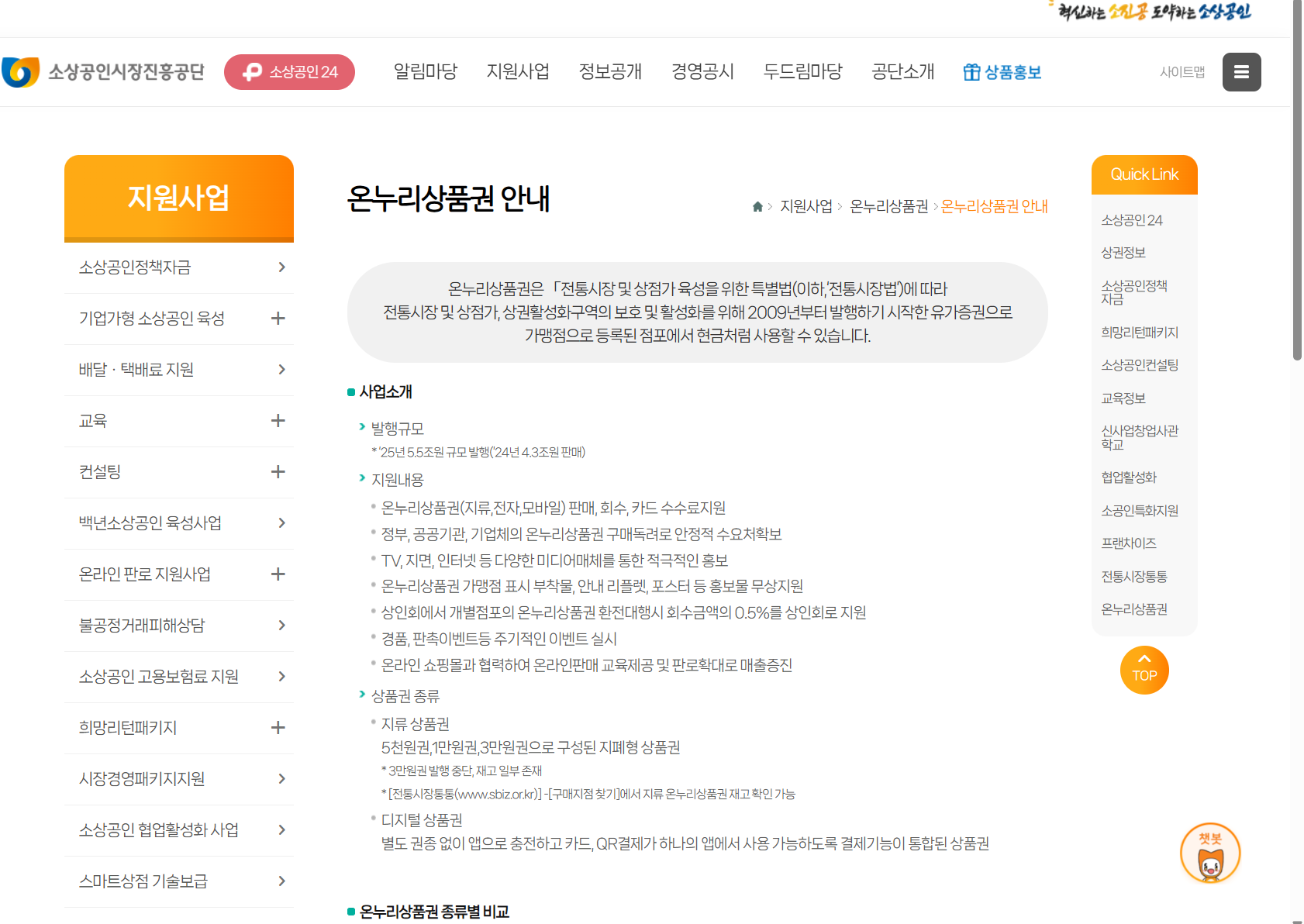Open Quick Link 전통시장통통
This screenshot has width=1304, height=924.
1134,577
